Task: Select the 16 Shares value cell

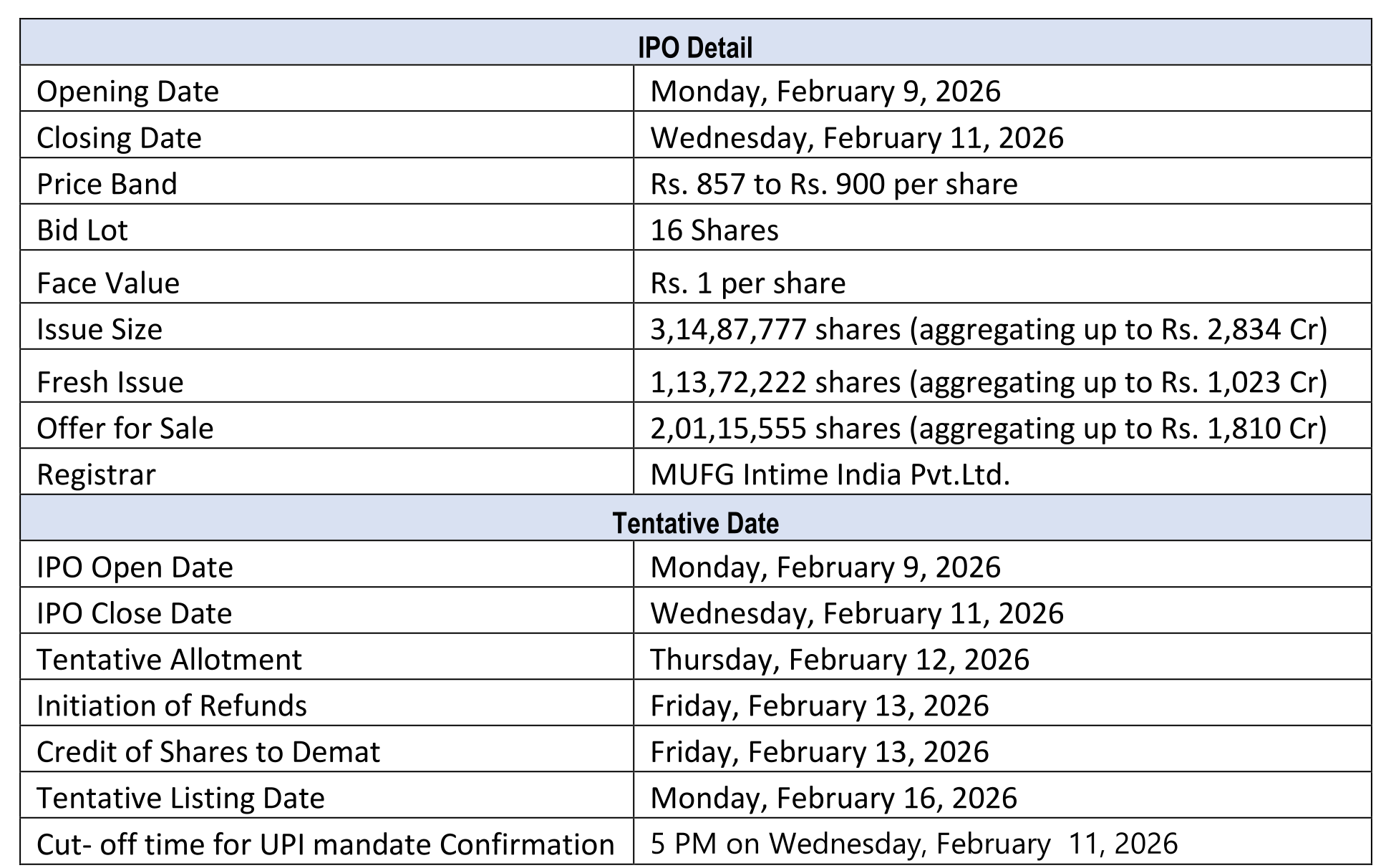Action: (714, 230)
